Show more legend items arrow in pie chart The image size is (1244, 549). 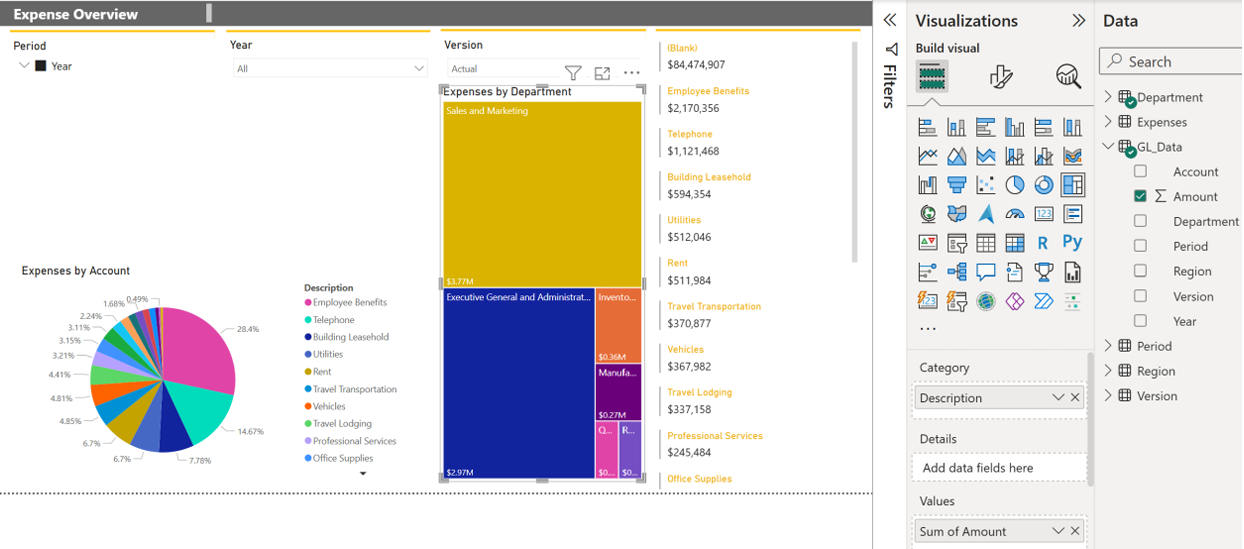tap(363, 473)
